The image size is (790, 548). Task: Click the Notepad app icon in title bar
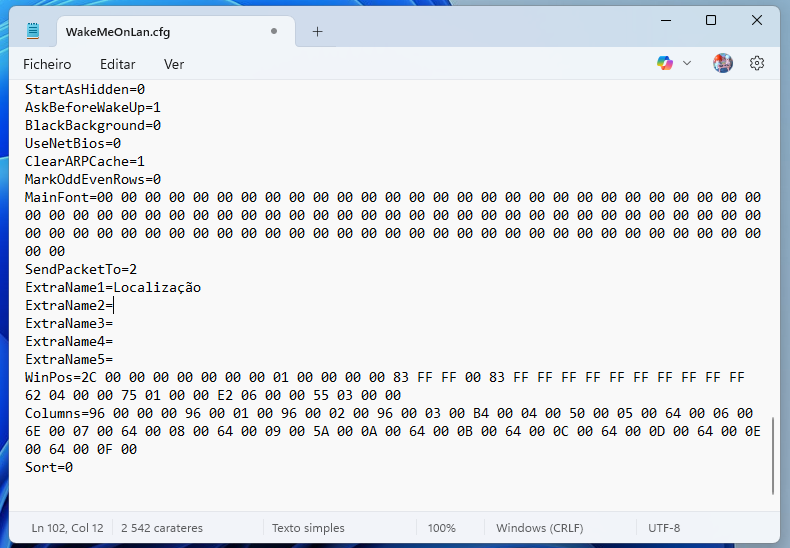click(33, 31)
